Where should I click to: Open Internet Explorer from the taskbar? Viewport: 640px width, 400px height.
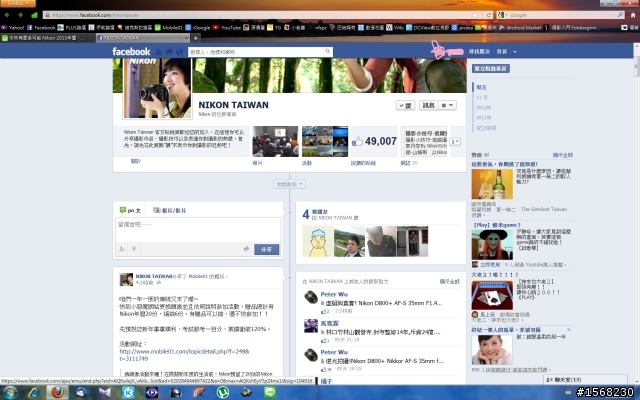point(33,393)
